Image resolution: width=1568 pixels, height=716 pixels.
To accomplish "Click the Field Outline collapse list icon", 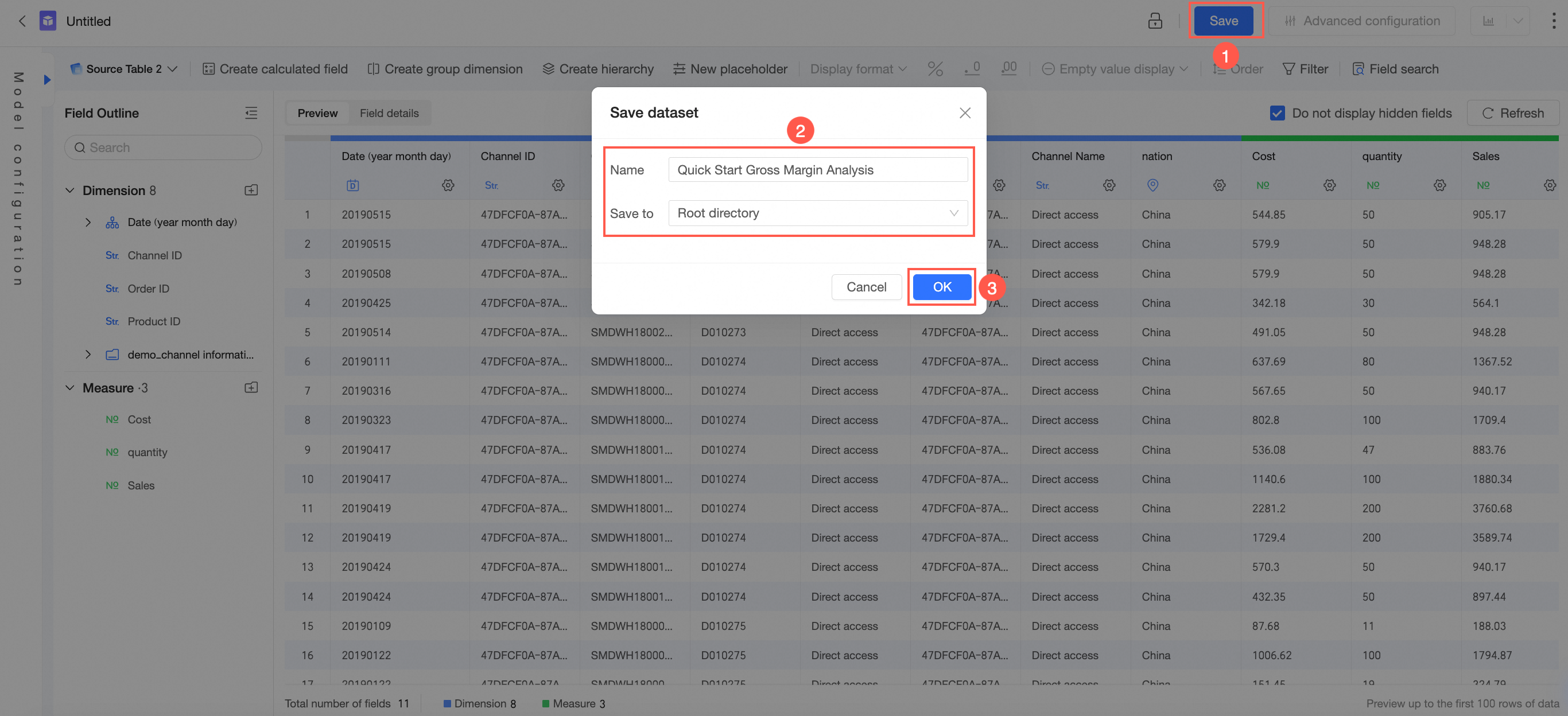I will tap(251, 113).
